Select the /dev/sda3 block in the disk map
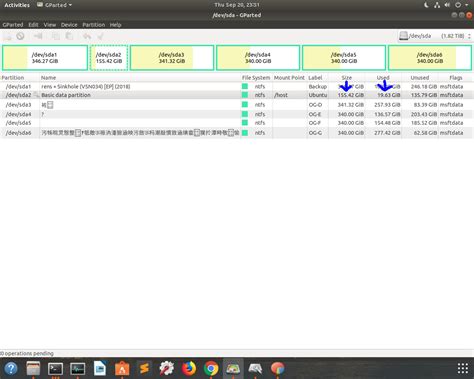 pyautogui.click(x=172, y=58)
